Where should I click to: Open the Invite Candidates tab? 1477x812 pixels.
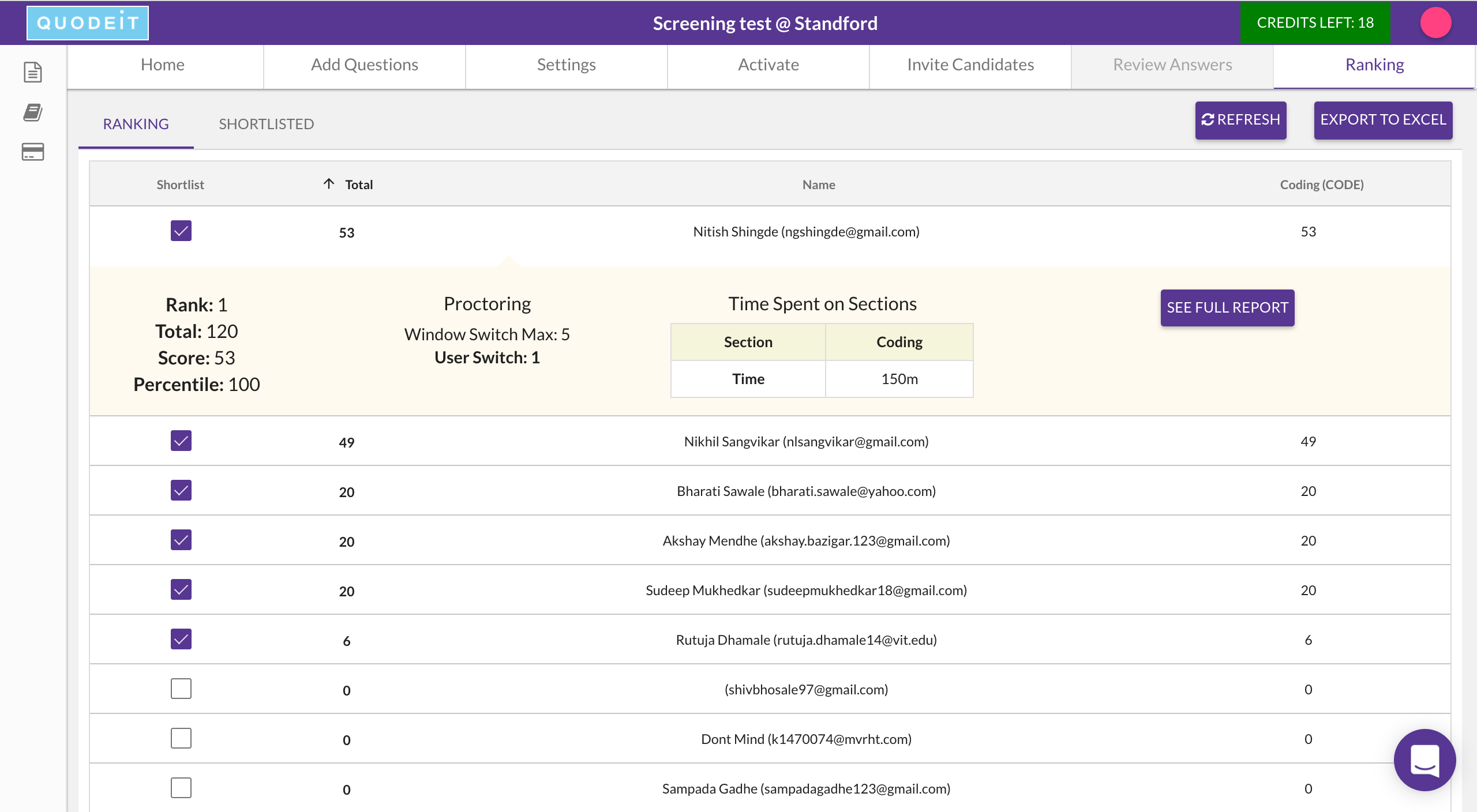pos(970,65)
